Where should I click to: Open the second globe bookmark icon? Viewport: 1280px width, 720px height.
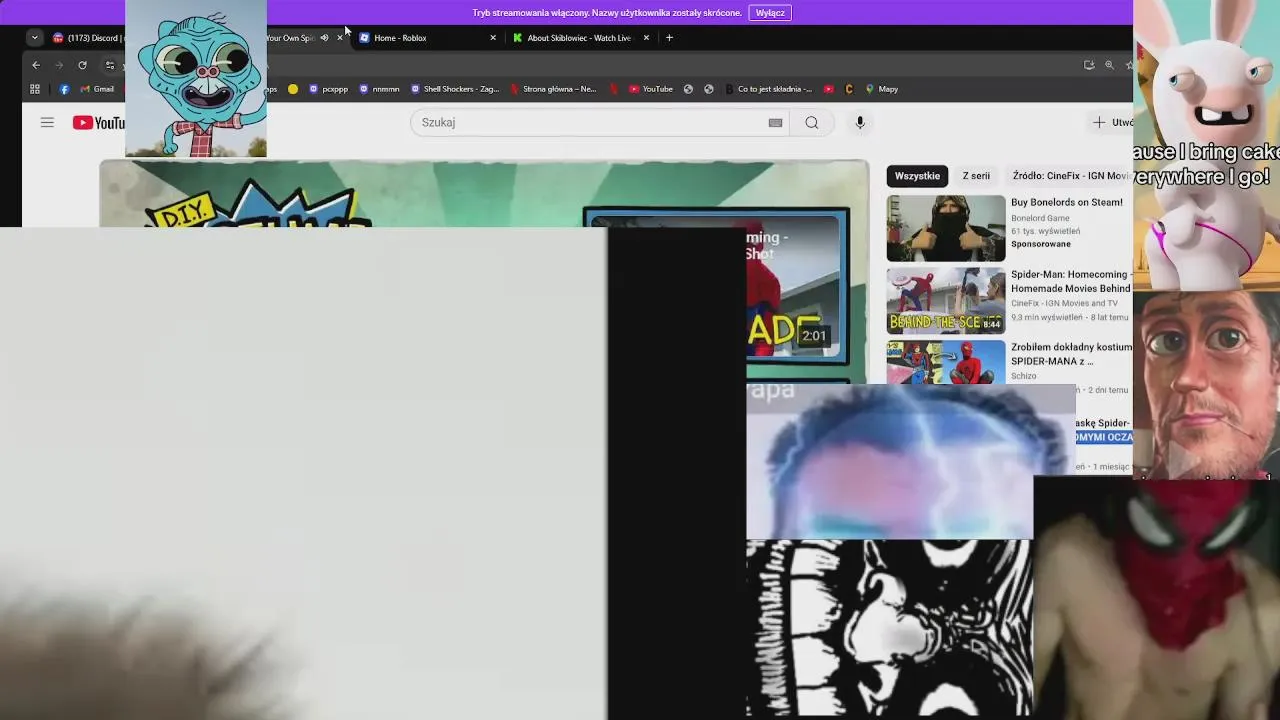tap(709, 89)
